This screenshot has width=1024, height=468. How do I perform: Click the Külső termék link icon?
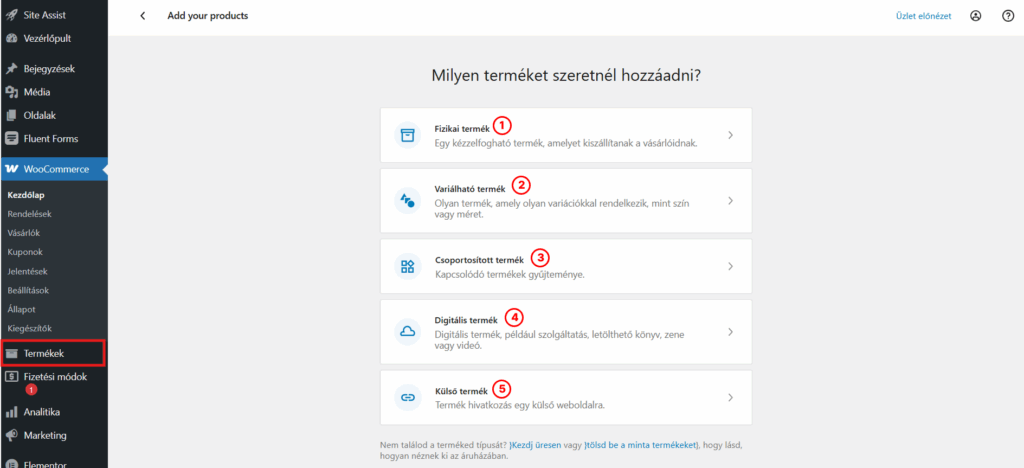point(407,397)
